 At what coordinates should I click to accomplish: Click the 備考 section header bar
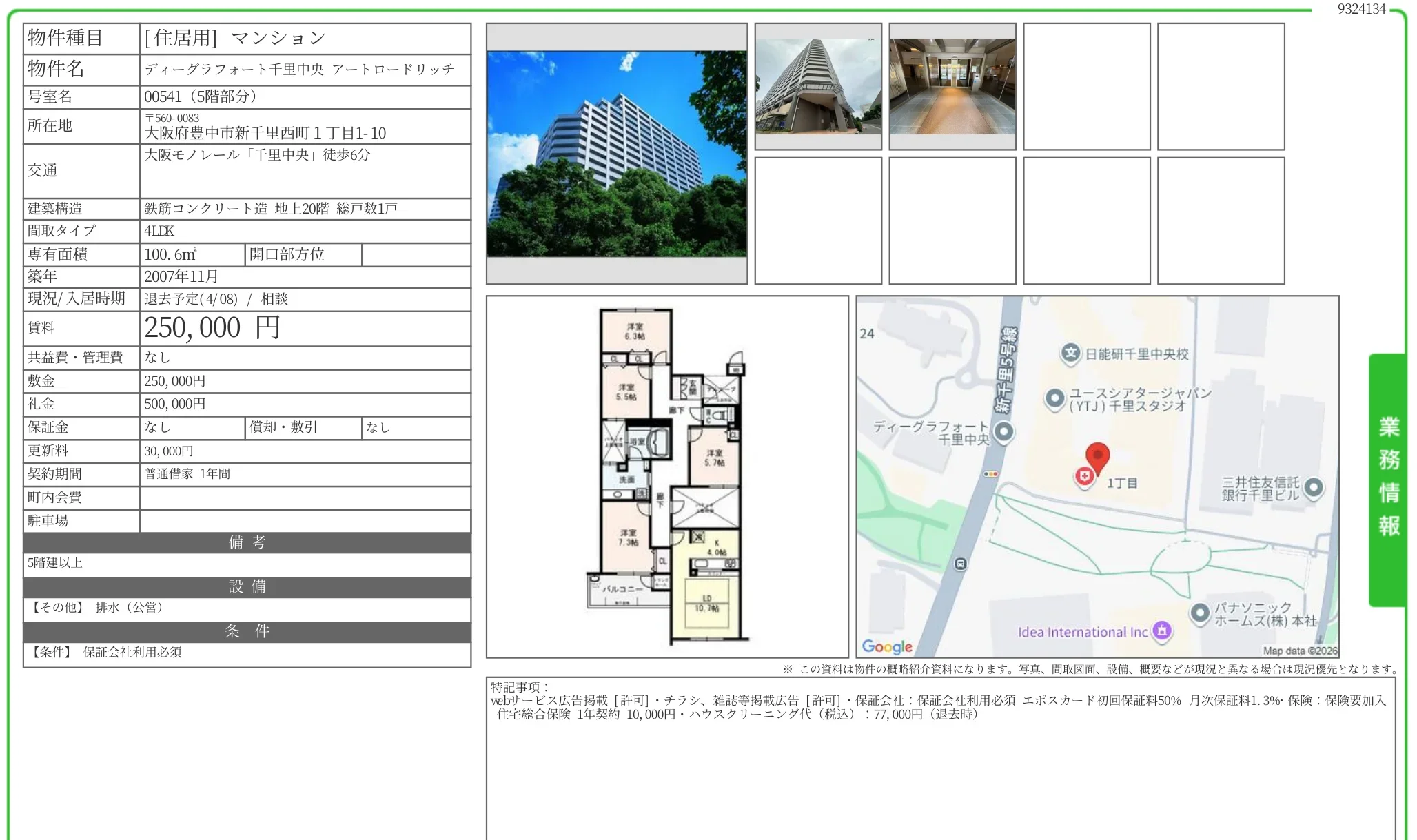(x=247, y=542)
